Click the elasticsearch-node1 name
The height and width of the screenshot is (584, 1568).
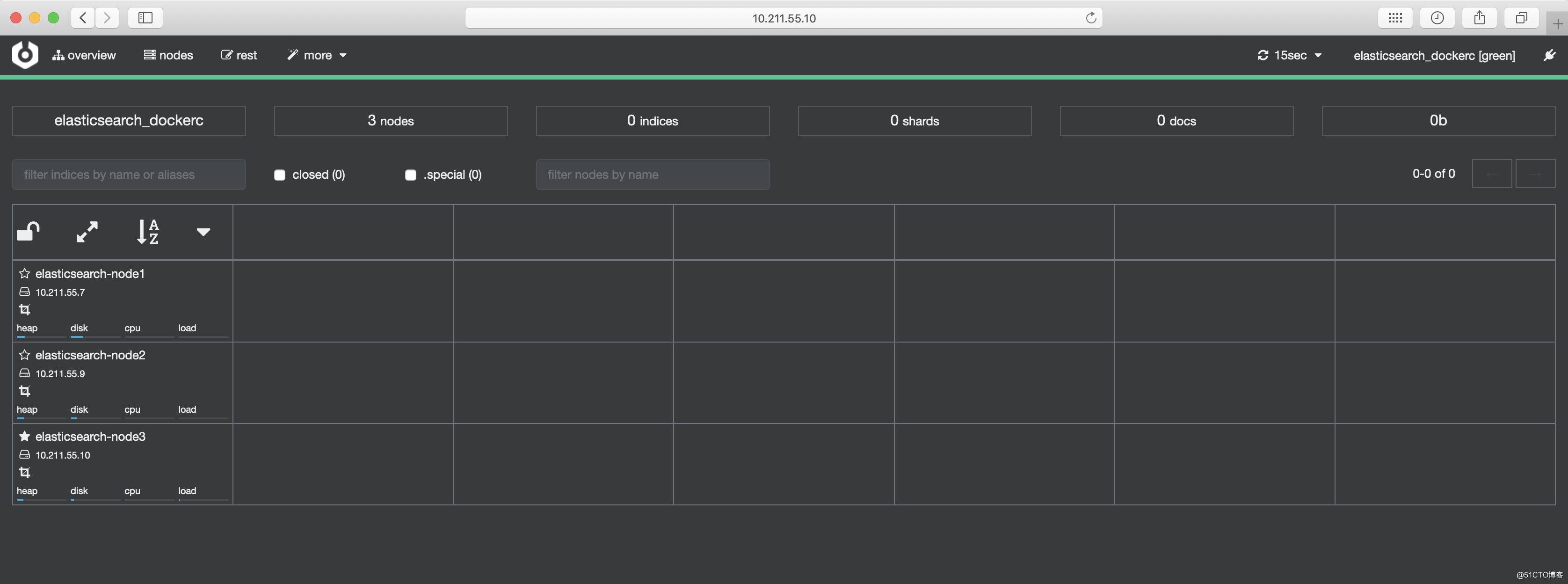90,274
